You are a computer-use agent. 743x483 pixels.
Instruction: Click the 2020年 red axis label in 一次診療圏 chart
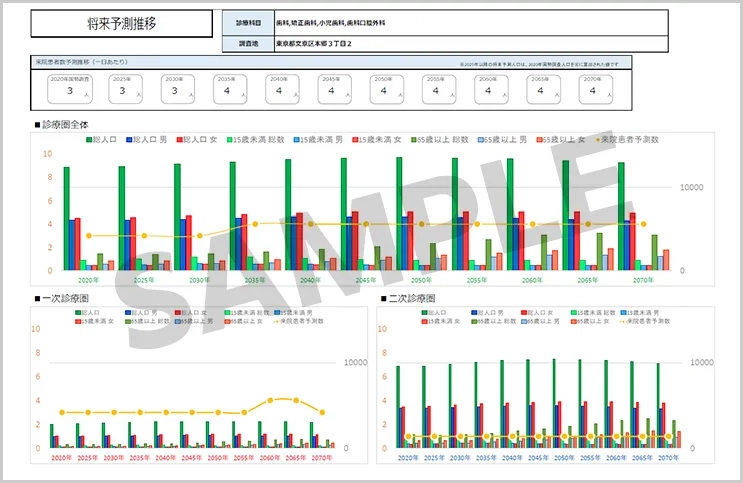pos(62,458)
